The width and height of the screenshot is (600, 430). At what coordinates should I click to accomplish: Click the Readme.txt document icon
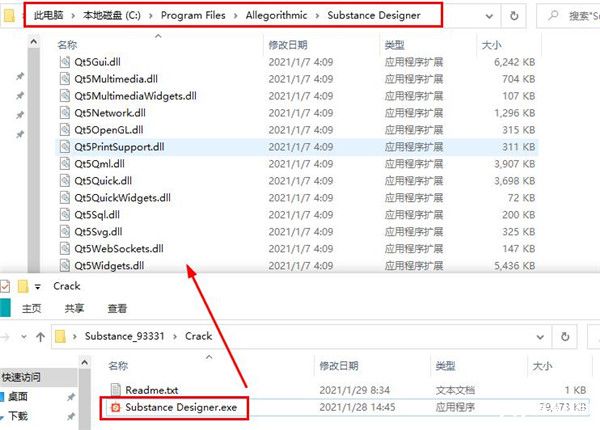[x=116, y=390]
